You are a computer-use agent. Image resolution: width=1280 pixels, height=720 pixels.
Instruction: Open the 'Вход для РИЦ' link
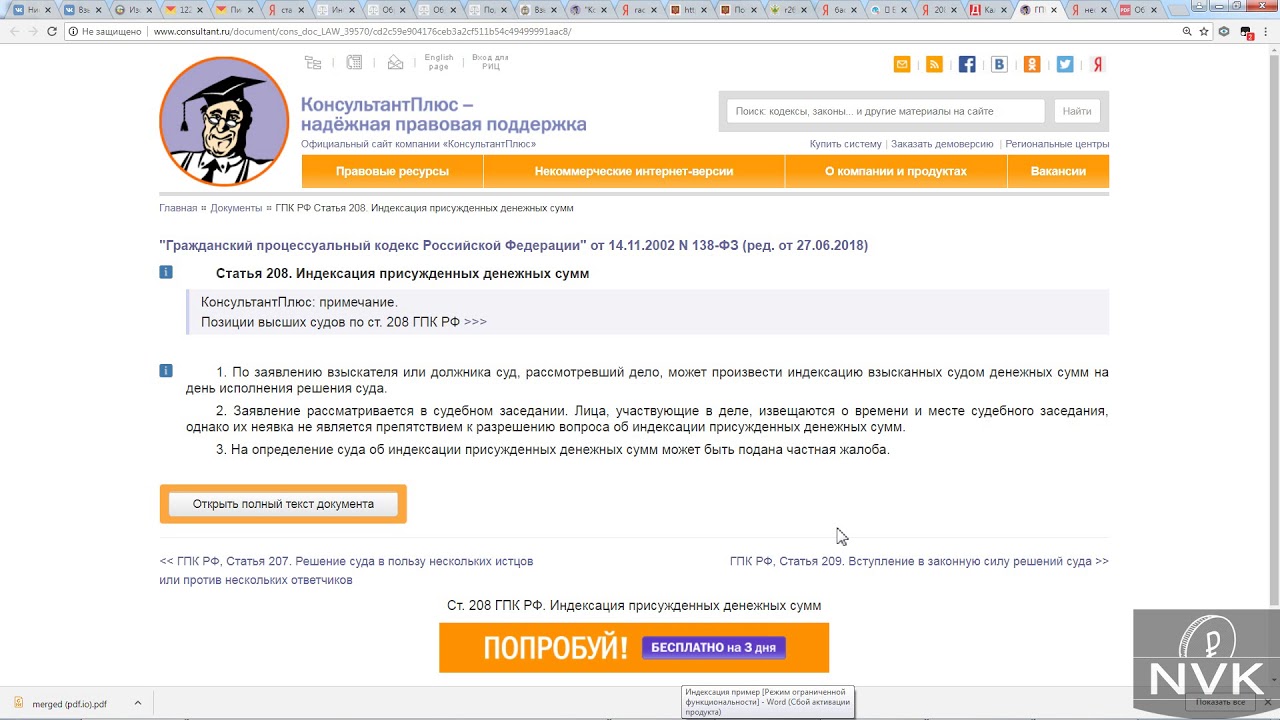[490, 62]
